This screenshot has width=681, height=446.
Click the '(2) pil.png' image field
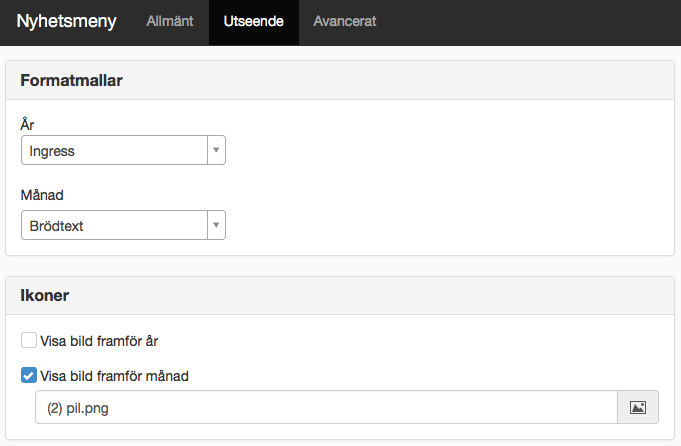[326, 407]
